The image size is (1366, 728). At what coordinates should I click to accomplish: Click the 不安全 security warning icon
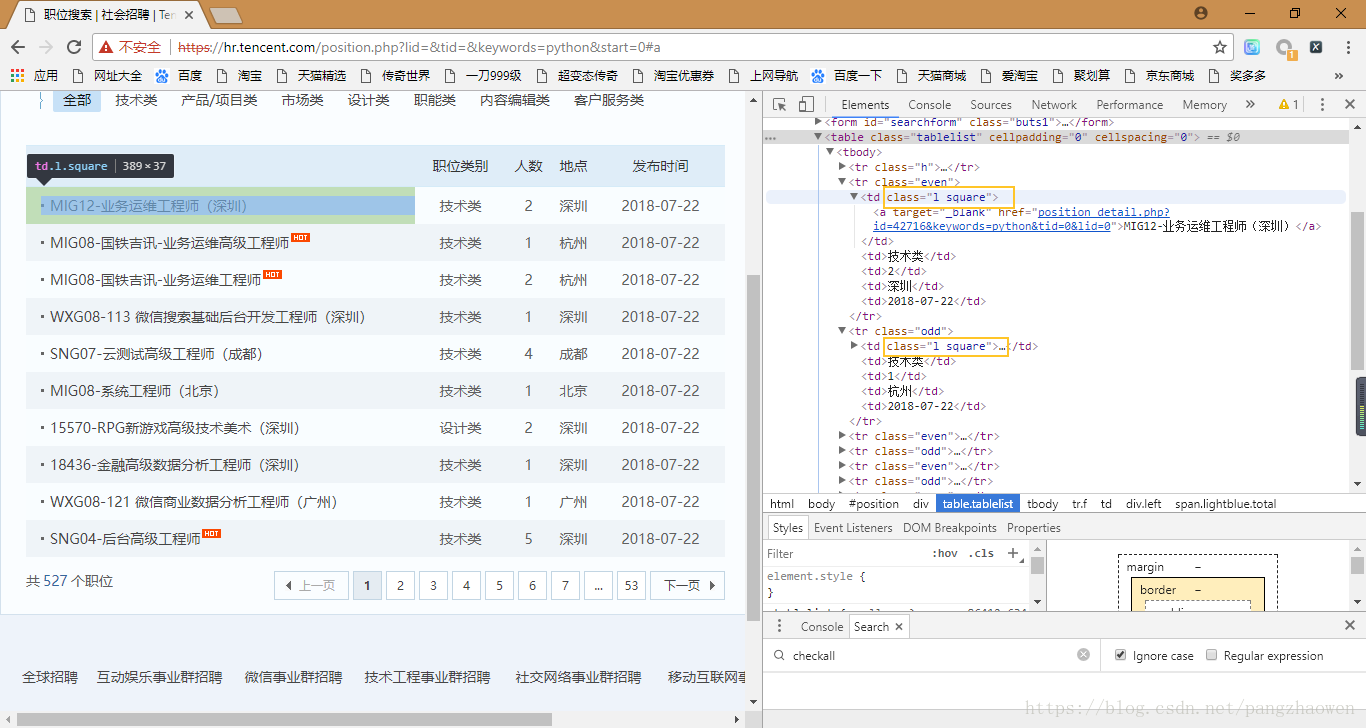[x=105, y=47]
